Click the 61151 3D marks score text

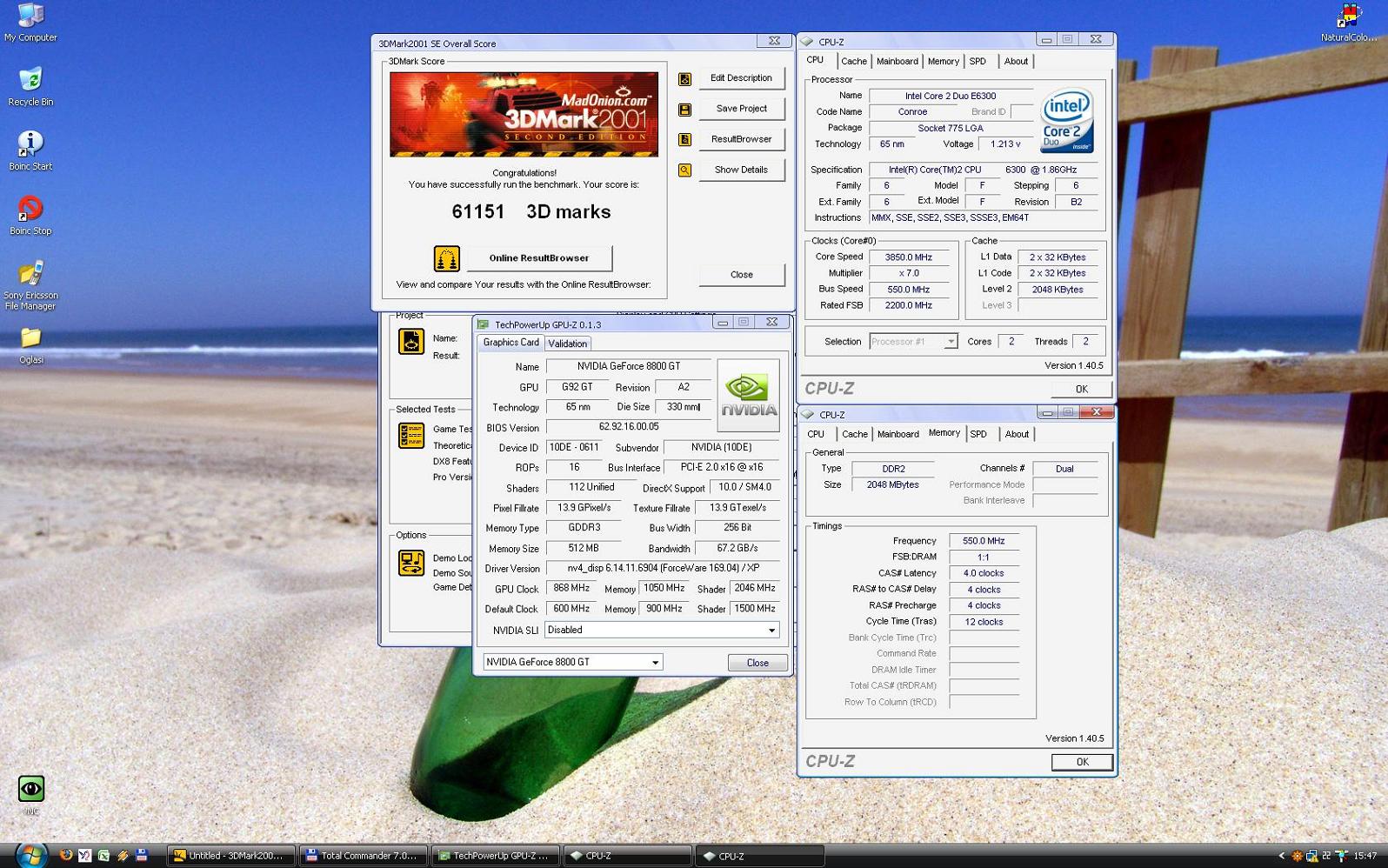click(x=531, y=212)
